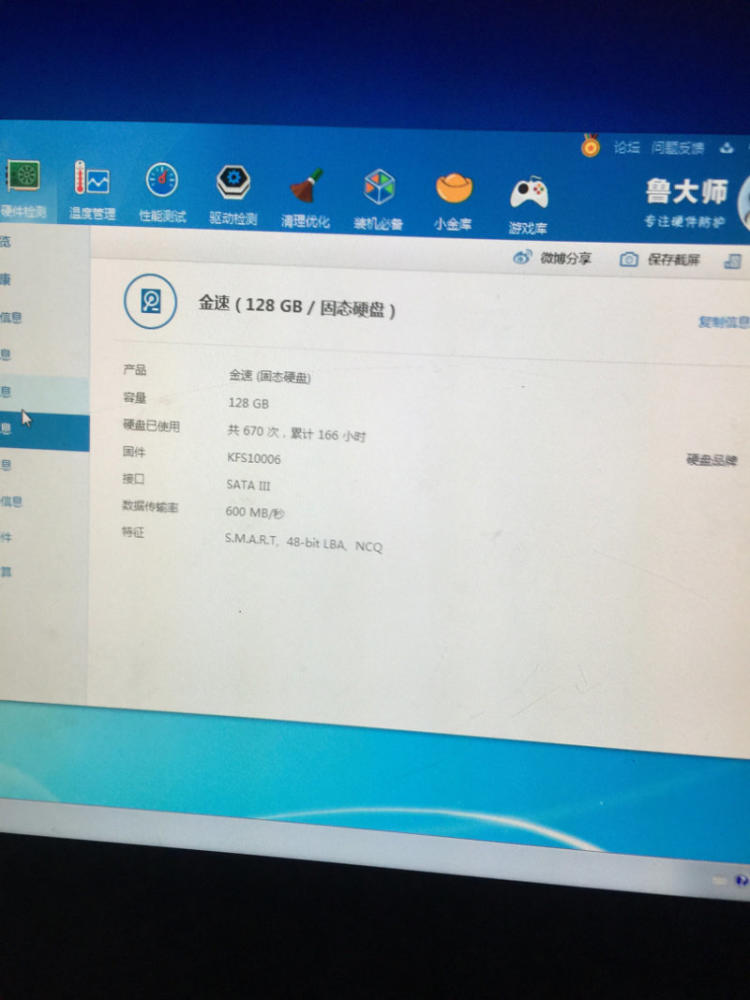The height and width of the screenshot is (1000, 750).
Task: Open the 性能测试 performance test gauge
Action: click(162, 193)
